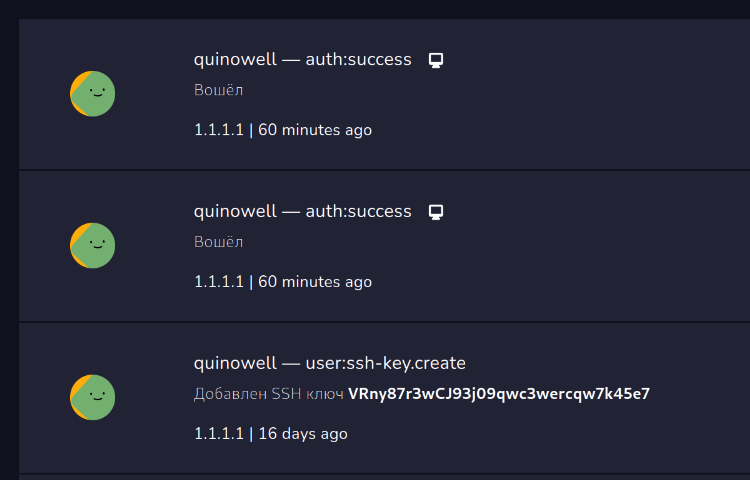Click the 1.1.1.1 IP address in the topmost entry

pos(219,130)
